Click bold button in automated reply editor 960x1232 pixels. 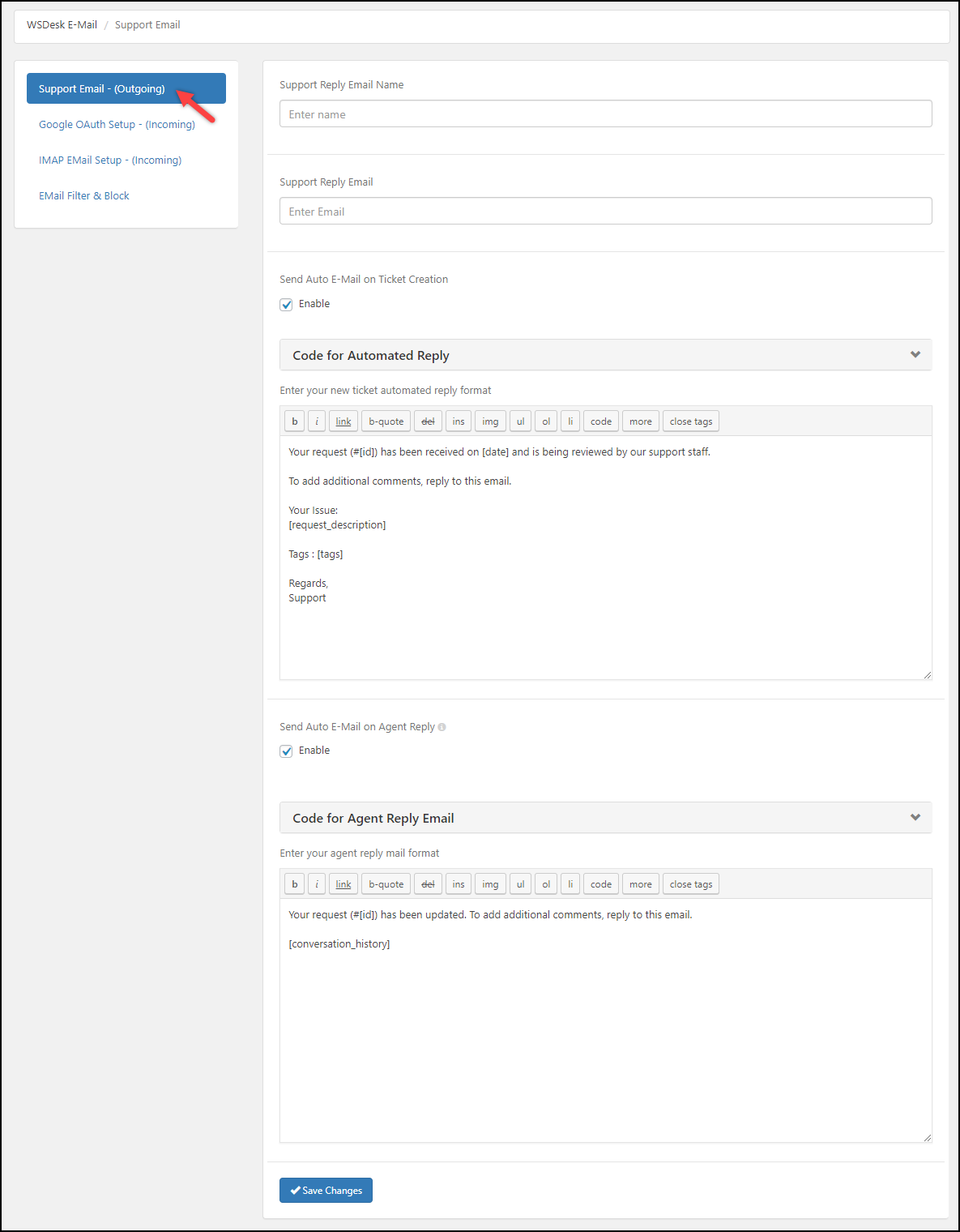coord(295,421)
